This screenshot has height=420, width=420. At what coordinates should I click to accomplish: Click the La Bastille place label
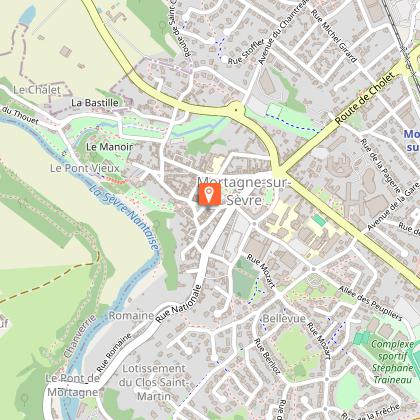point(95,103)
